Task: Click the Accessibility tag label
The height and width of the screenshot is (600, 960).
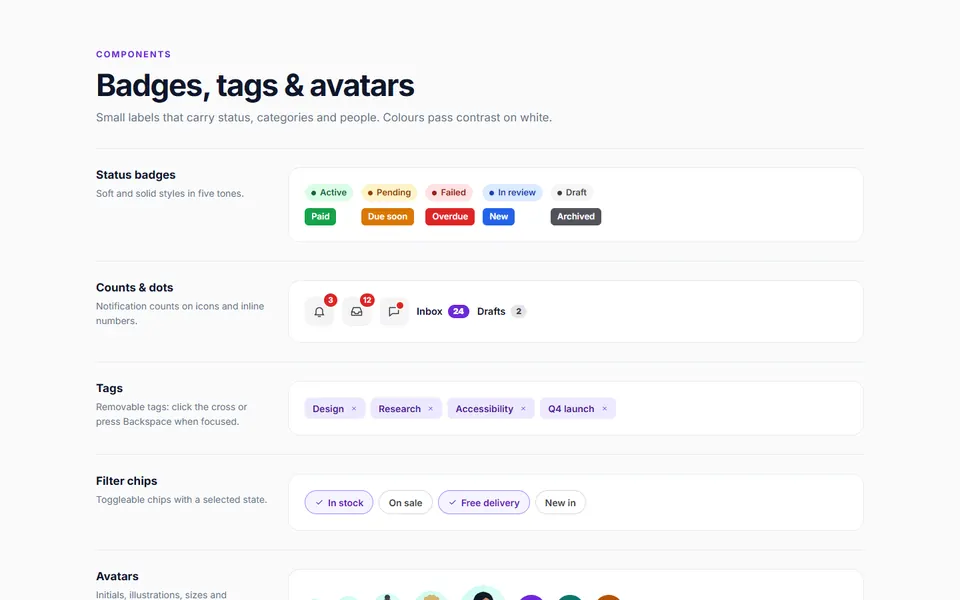Action: [484, 409]
